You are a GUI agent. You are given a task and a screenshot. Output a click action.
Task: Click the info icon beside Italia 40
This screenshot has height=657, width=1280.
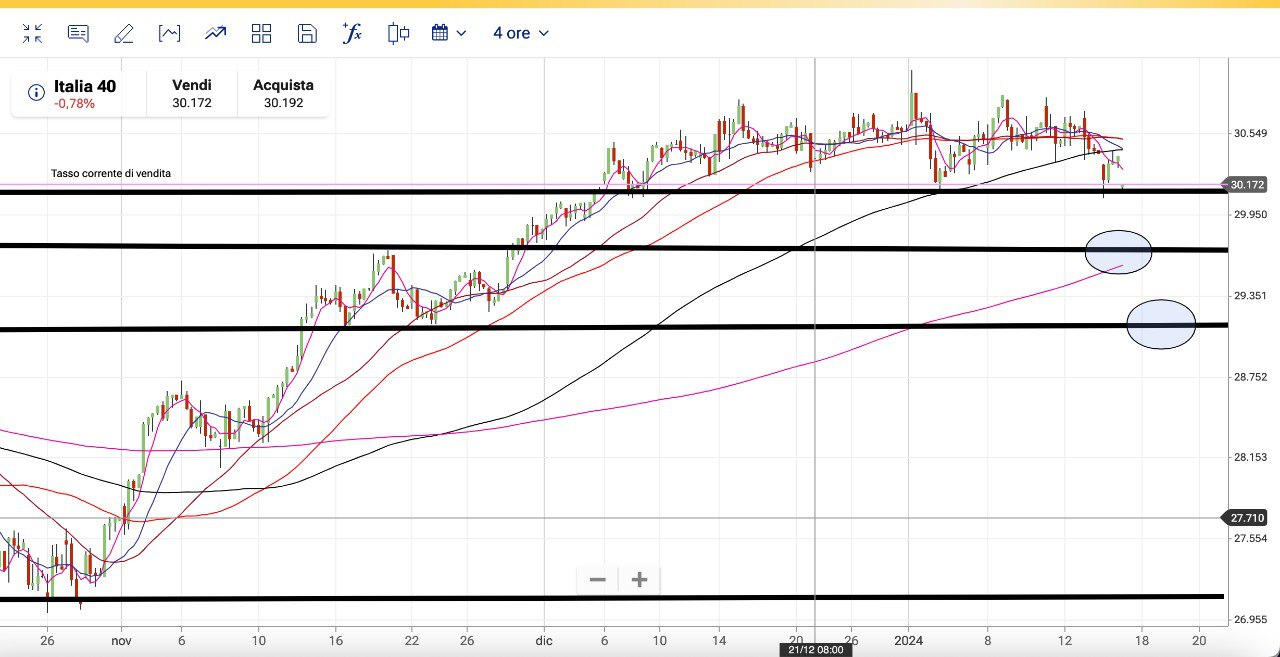(x=36, y=93)
